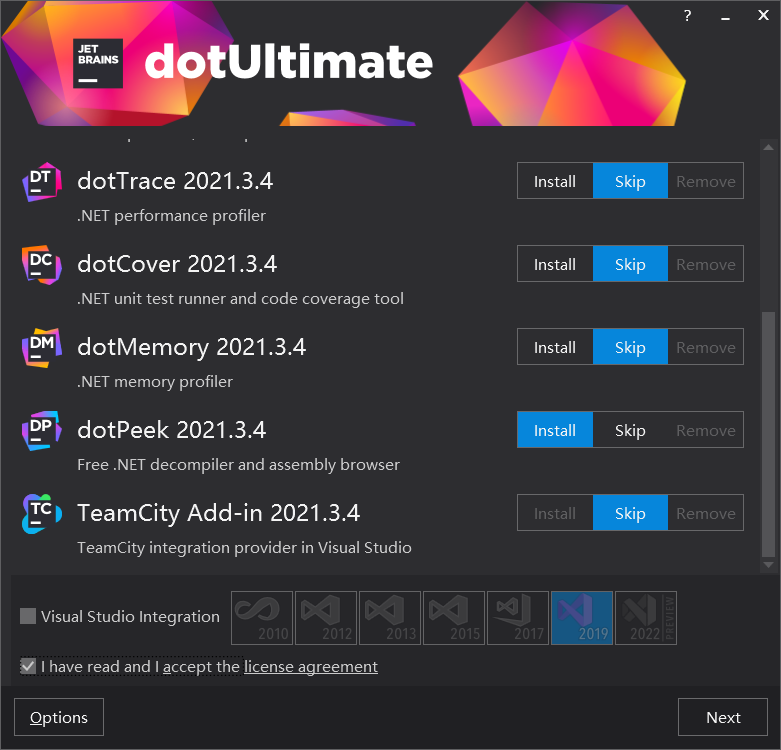Image resolution: width=781 pixels, height=750 pixels.
Task: Click the dotCover 2021.3.4 title
Action: [x=177, y=264]
